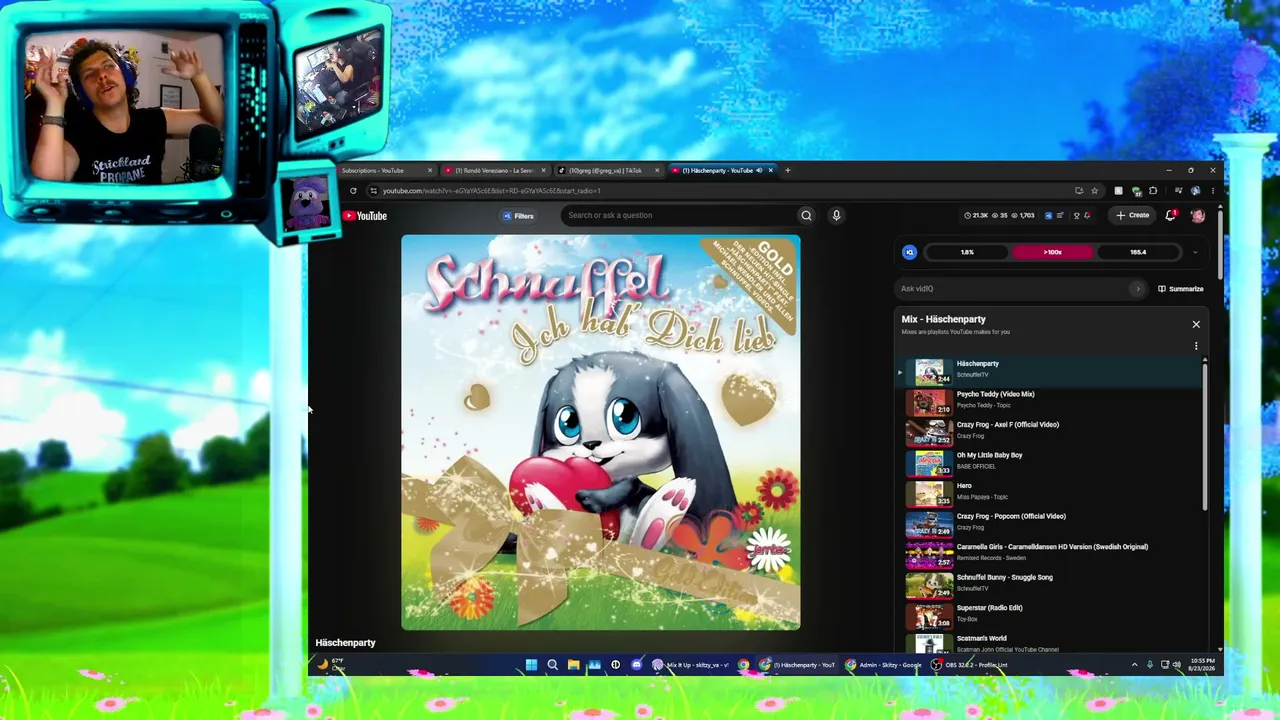Click the taskbar volume icon
This screenshot has width=1280, height=720.
[x=1176, y=665]
